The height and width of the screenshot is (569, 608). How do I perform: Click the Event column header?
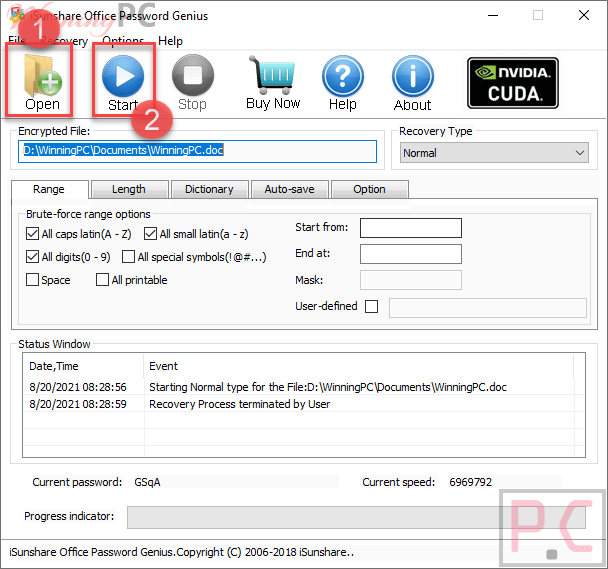[359, 366]
